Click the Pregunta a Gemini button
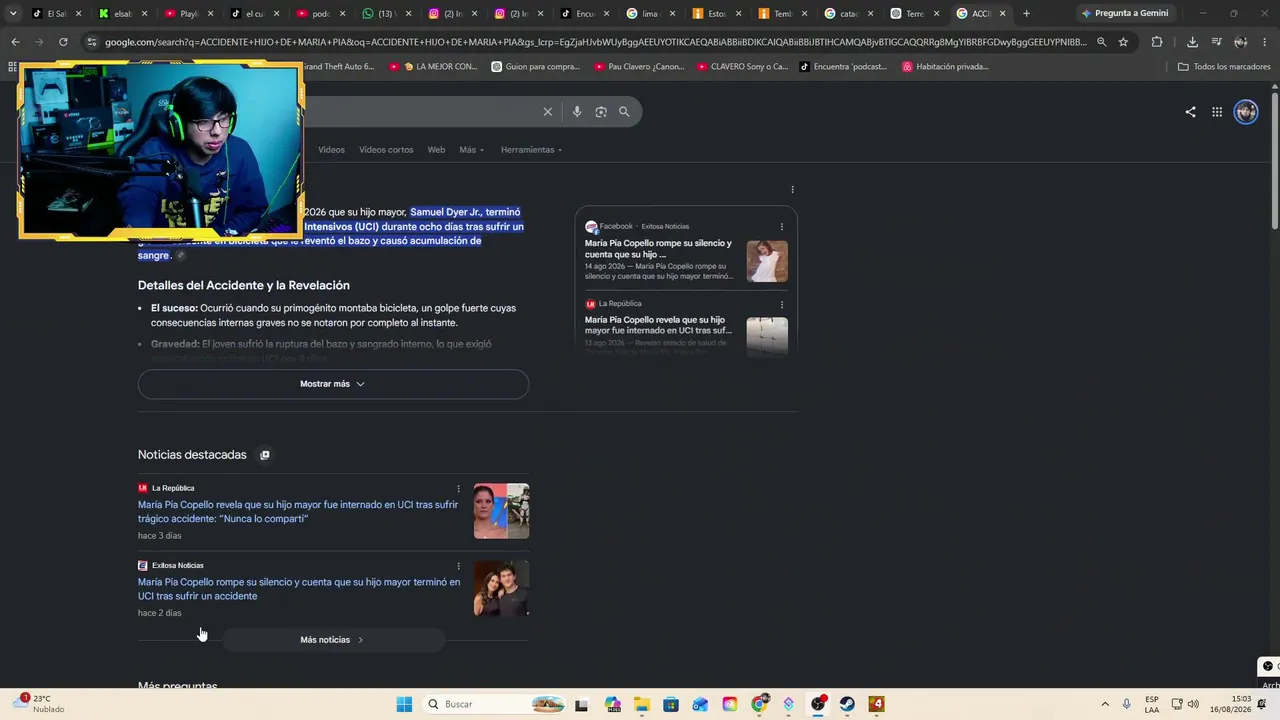This screenshot has width=1280, height=720. click(1125, 14)
